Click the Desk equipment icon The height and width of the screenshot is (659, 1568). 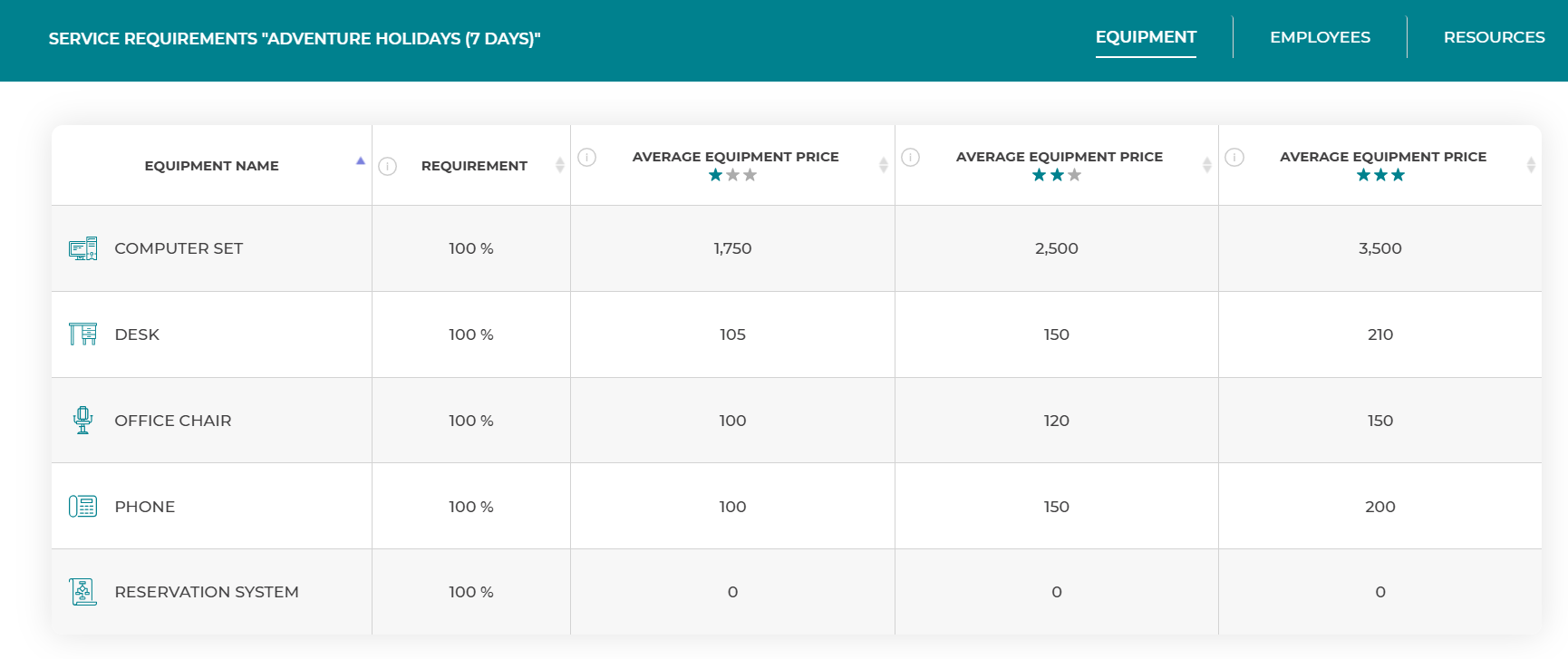point(82,334)
